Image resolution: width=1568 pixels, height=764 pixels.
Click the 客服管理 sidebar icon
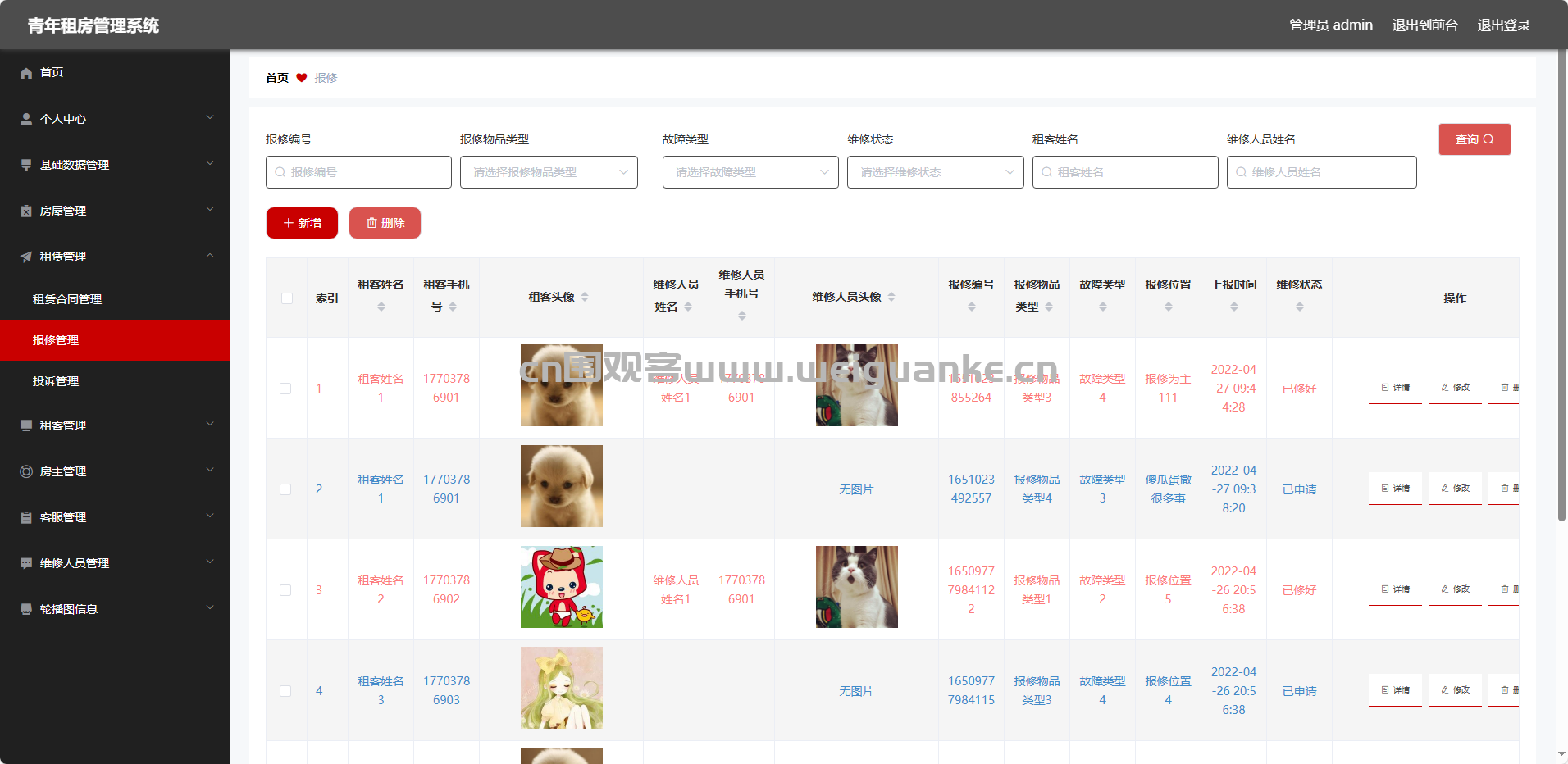pos(26,517)
